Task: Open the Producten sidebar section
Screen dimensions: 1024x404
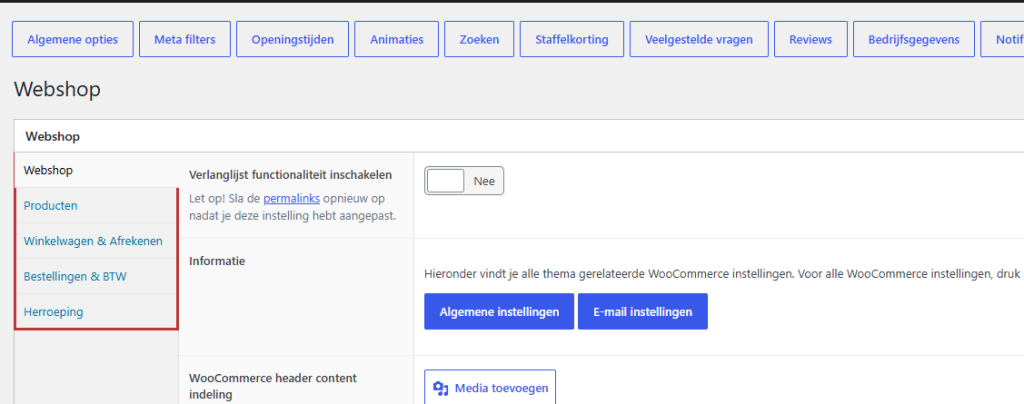Action: point(96,206)
